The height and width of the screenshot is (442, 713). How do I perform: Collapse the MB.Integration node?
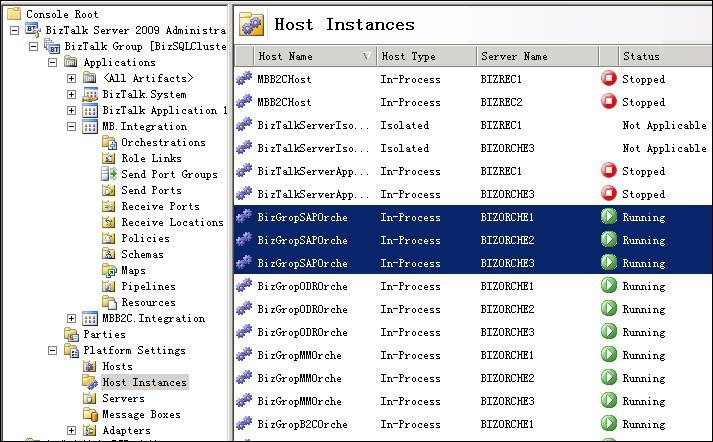click(71, 126)
